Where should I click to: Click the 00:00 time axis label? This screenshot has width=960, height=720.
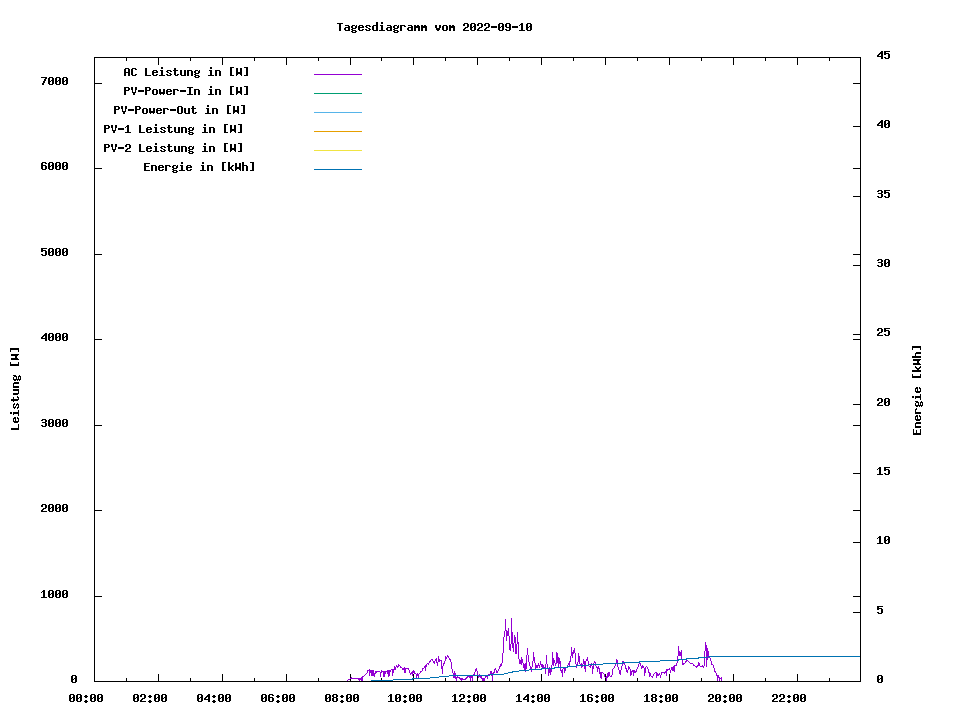[86, 698]
